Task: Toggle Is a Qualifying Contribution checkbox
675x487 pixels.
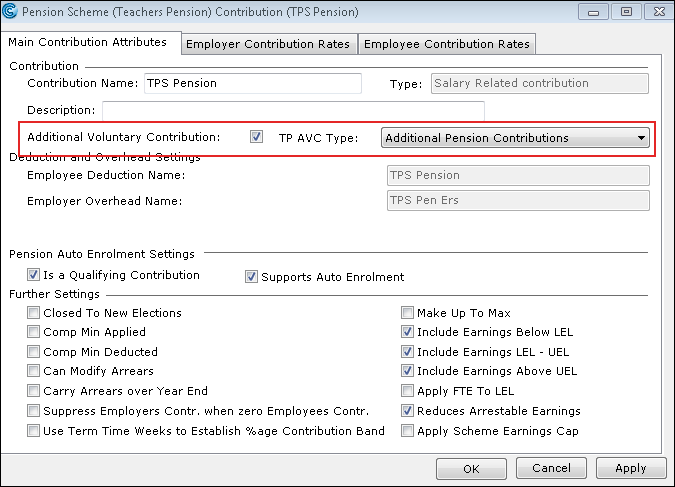Action: click(33, 275)
